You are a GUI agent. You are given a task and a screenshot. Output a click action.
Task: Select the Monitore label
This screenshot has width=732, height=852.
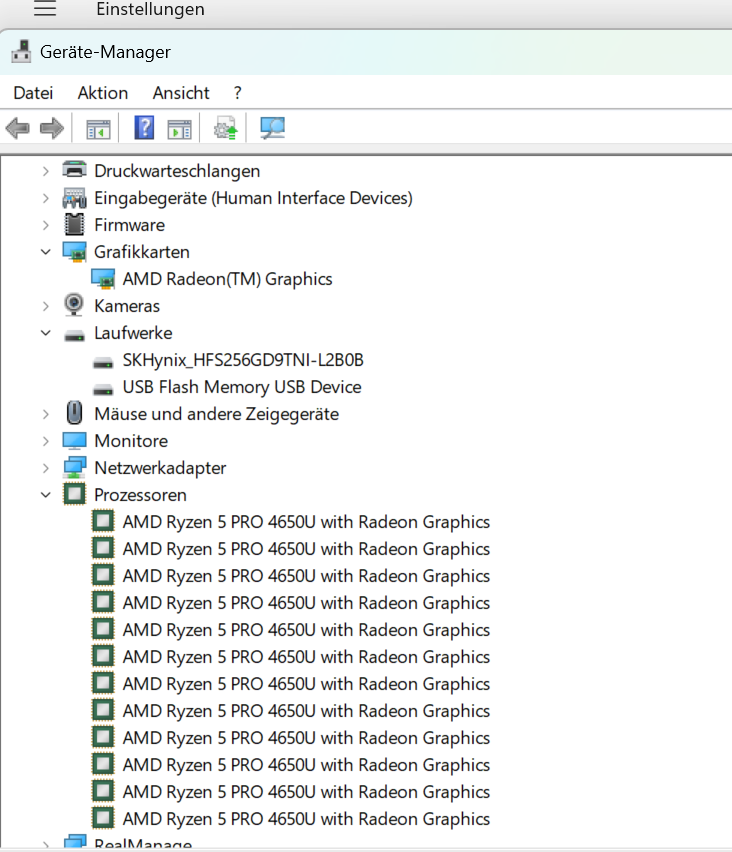coord(131,441)
